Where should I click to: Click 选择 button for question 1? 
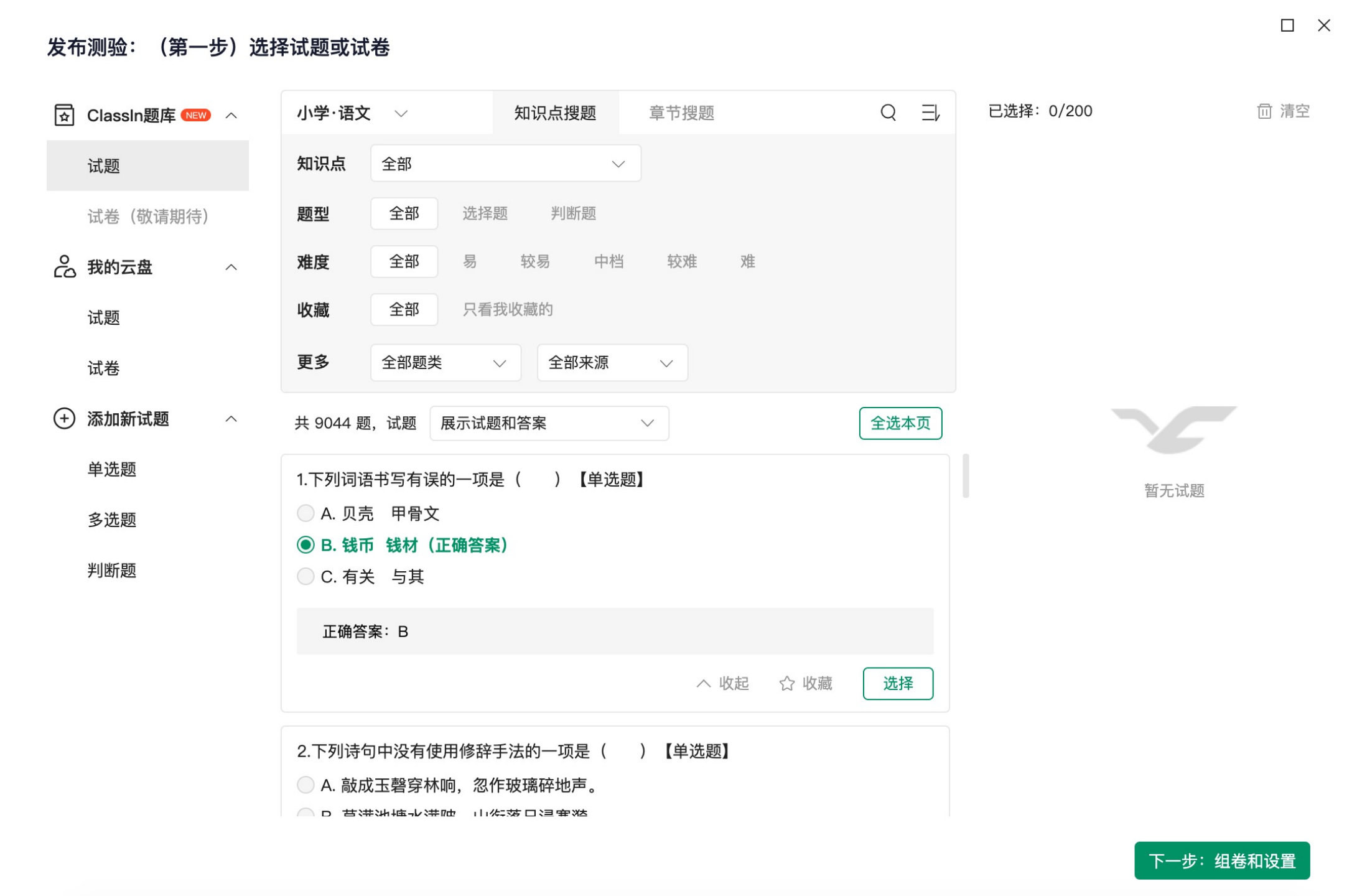click(897, 683)
